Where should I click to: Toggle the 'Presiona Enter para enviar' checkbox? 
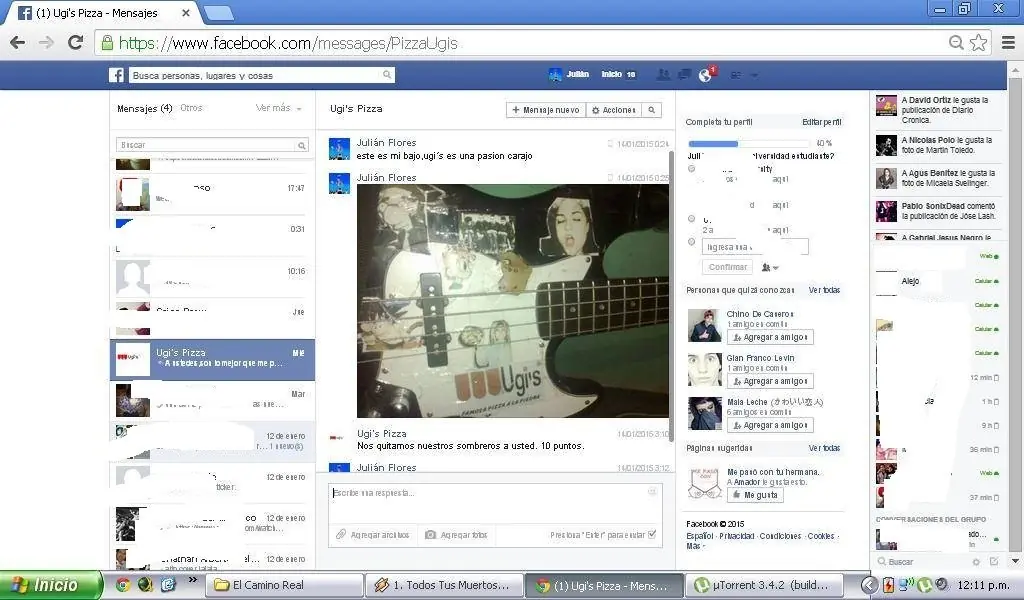click(652, 534)
